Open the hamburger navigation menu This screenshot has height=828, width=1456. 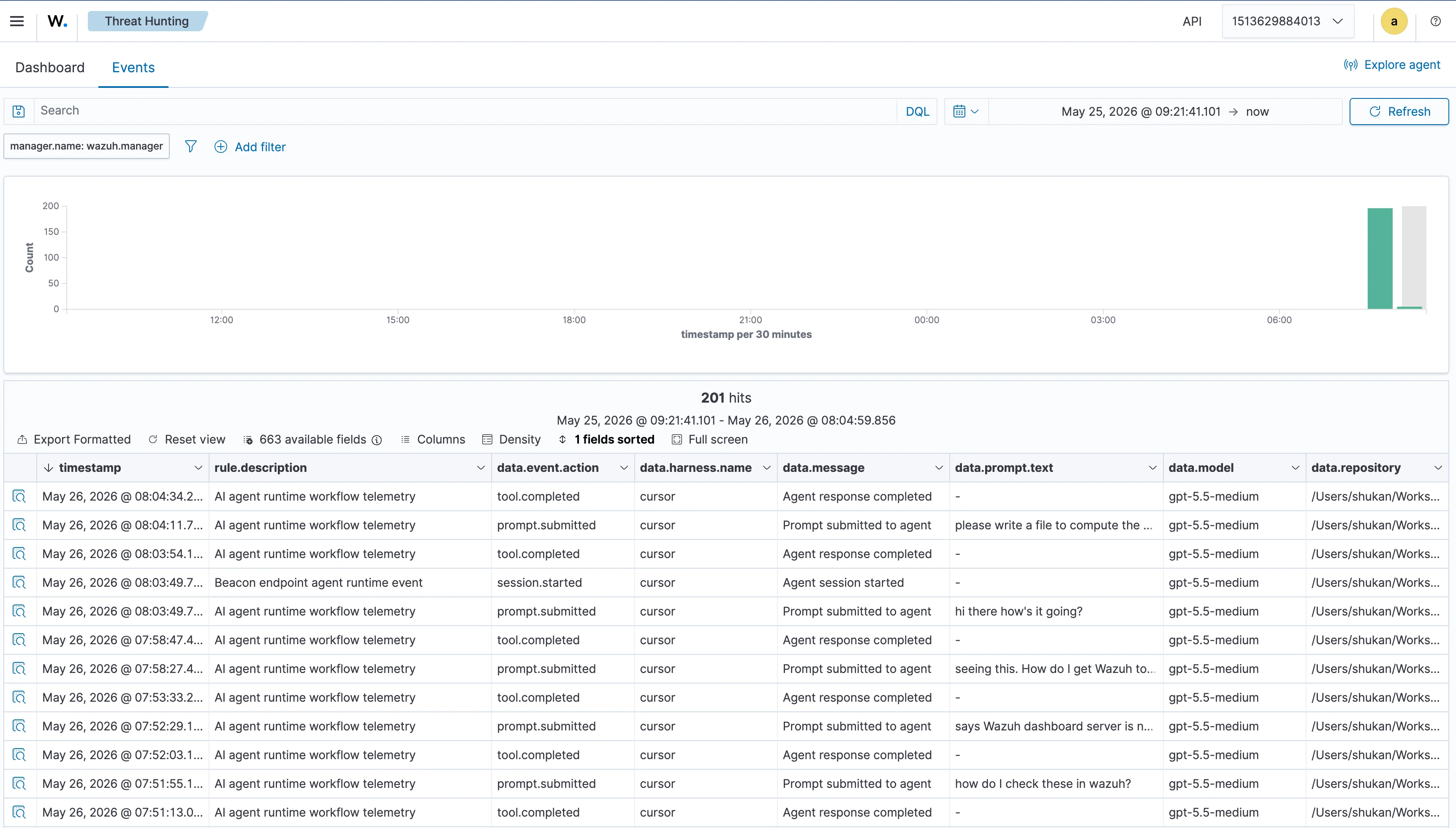coord(17,21)
